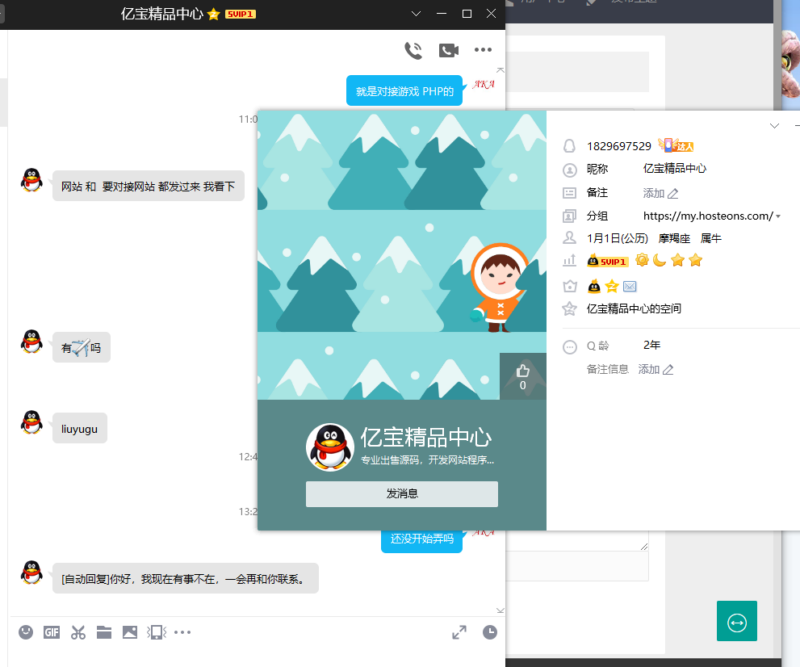Select the screenshot scissors tool
This screenshot has height=667, width=800.
coord(77,632)
